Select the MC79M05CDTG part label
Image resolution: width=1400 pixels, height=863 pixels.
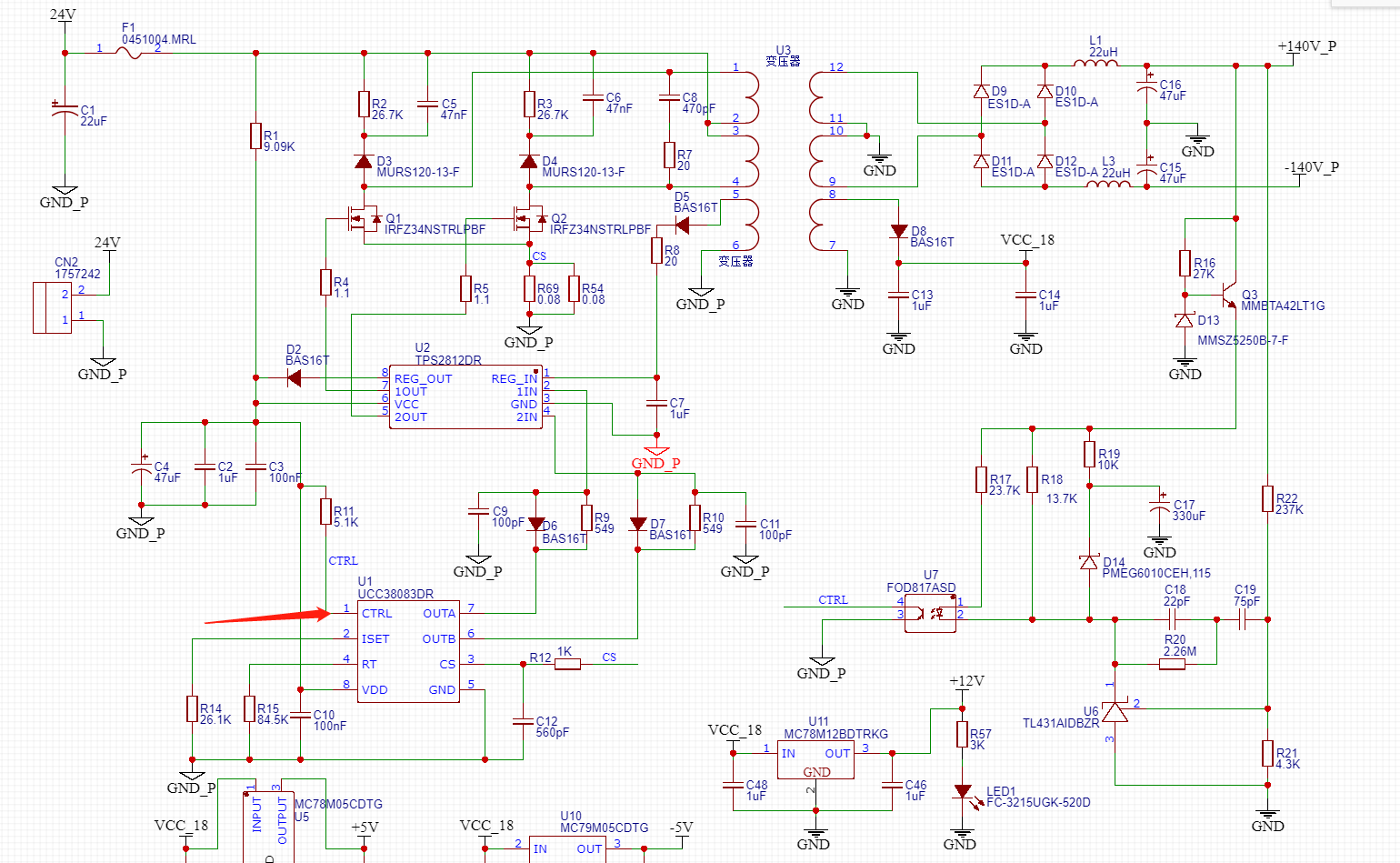point(605,828)
